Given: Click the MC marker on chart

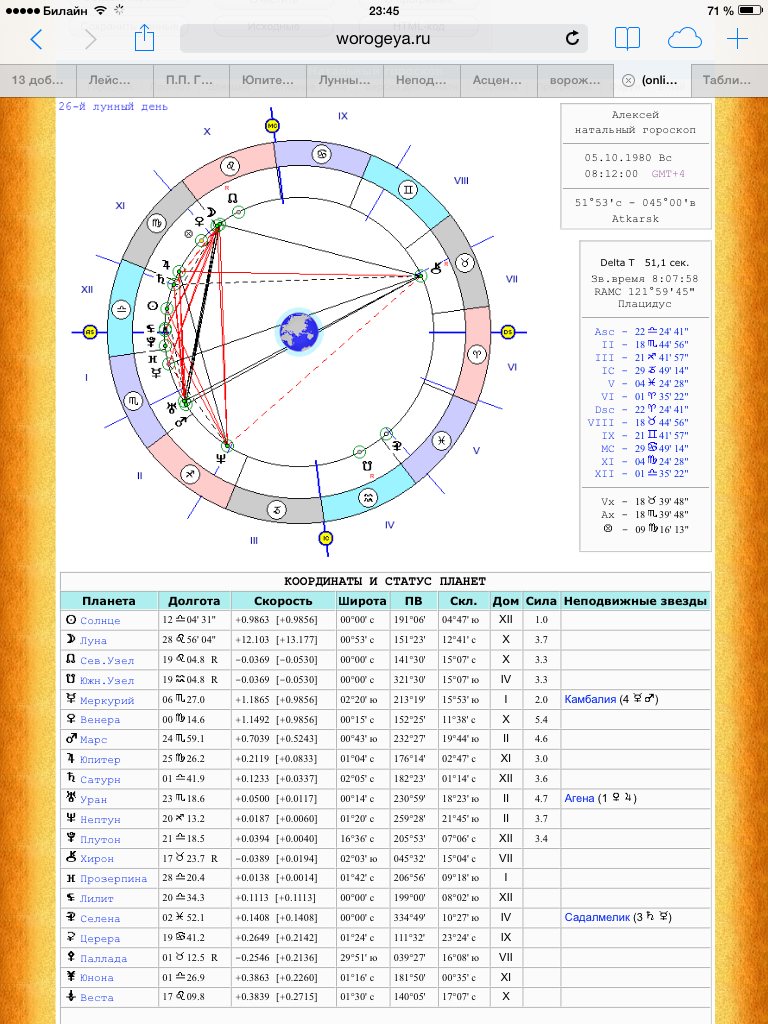Looking at the screenshot, I should point(272,125).
